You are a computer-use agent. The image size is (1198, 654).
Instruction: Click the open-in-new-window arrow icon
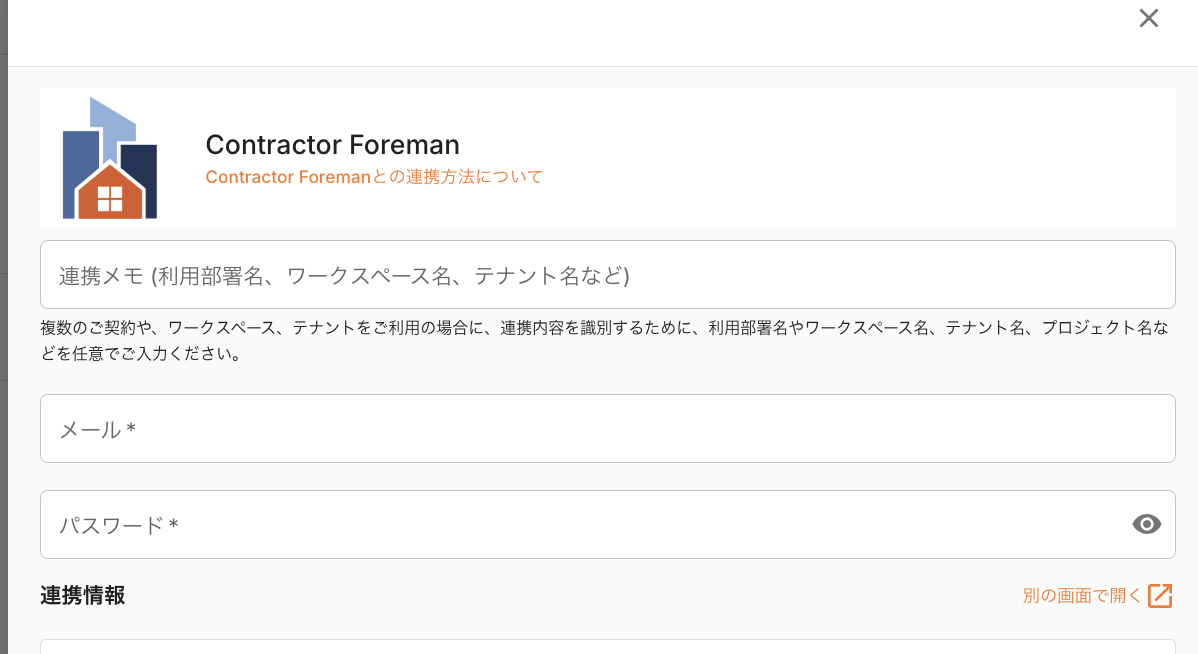(x=1160, y=596)
